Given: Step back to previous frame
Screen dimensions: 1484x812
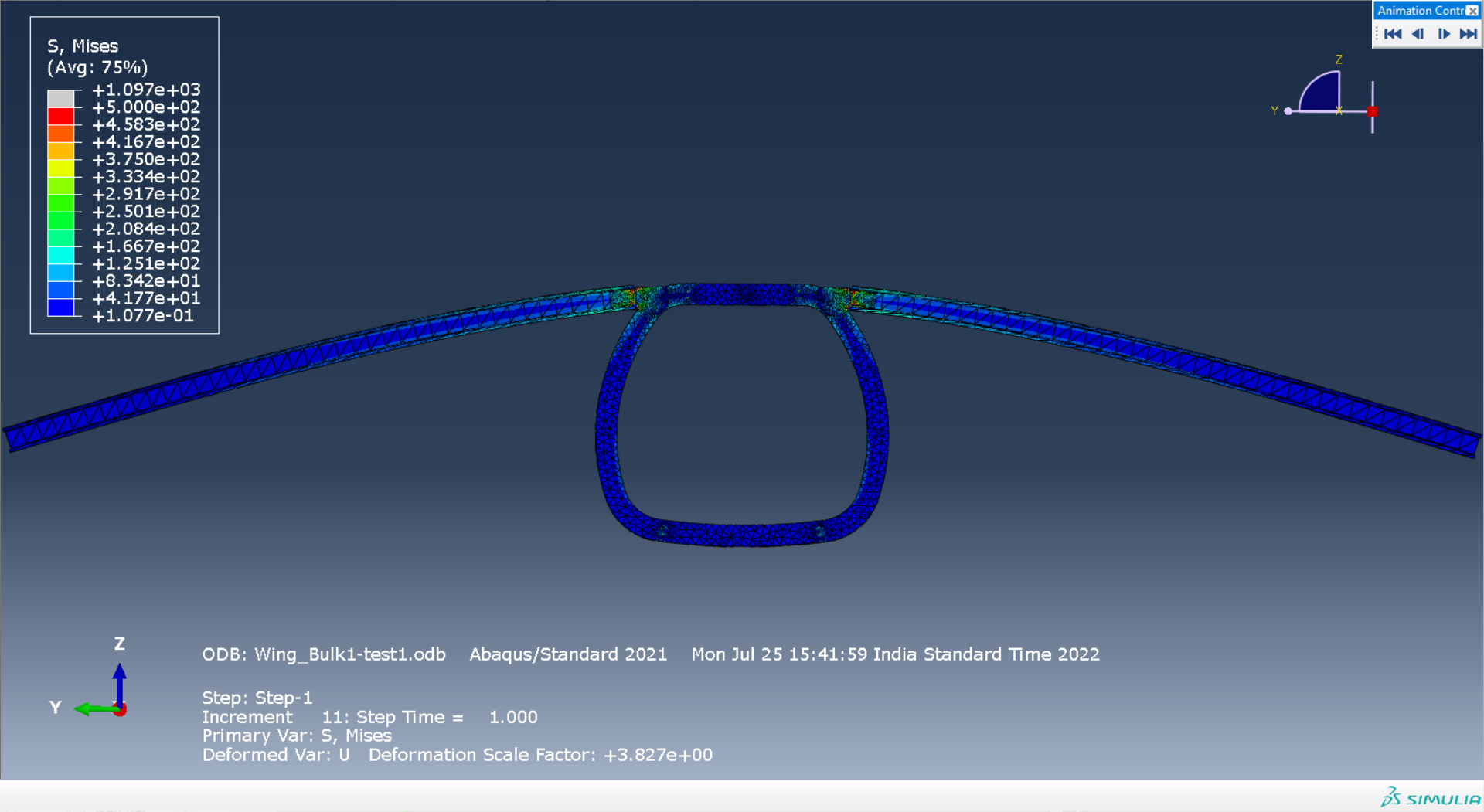Looking at the screenshot, I should (1418, 34).
